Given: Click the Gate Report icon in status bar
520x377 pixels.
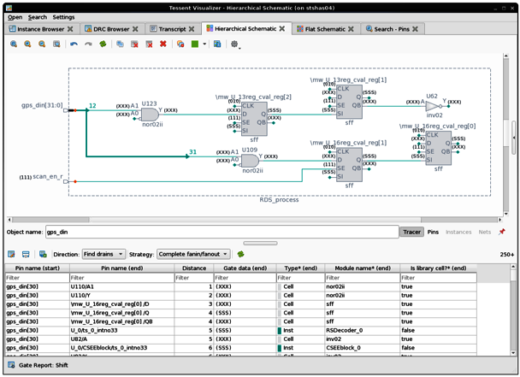Looking at the screenshot, I should tap(11, 365).
